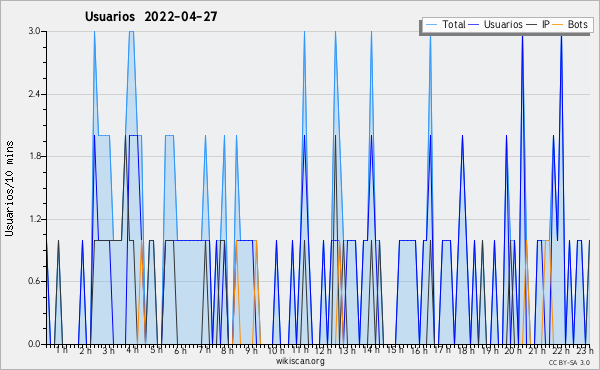Image resolution: width=600 pixels, height=370 pixels.
Task: Click the wikiscan.org text below the chart
Action: point(300,361)
